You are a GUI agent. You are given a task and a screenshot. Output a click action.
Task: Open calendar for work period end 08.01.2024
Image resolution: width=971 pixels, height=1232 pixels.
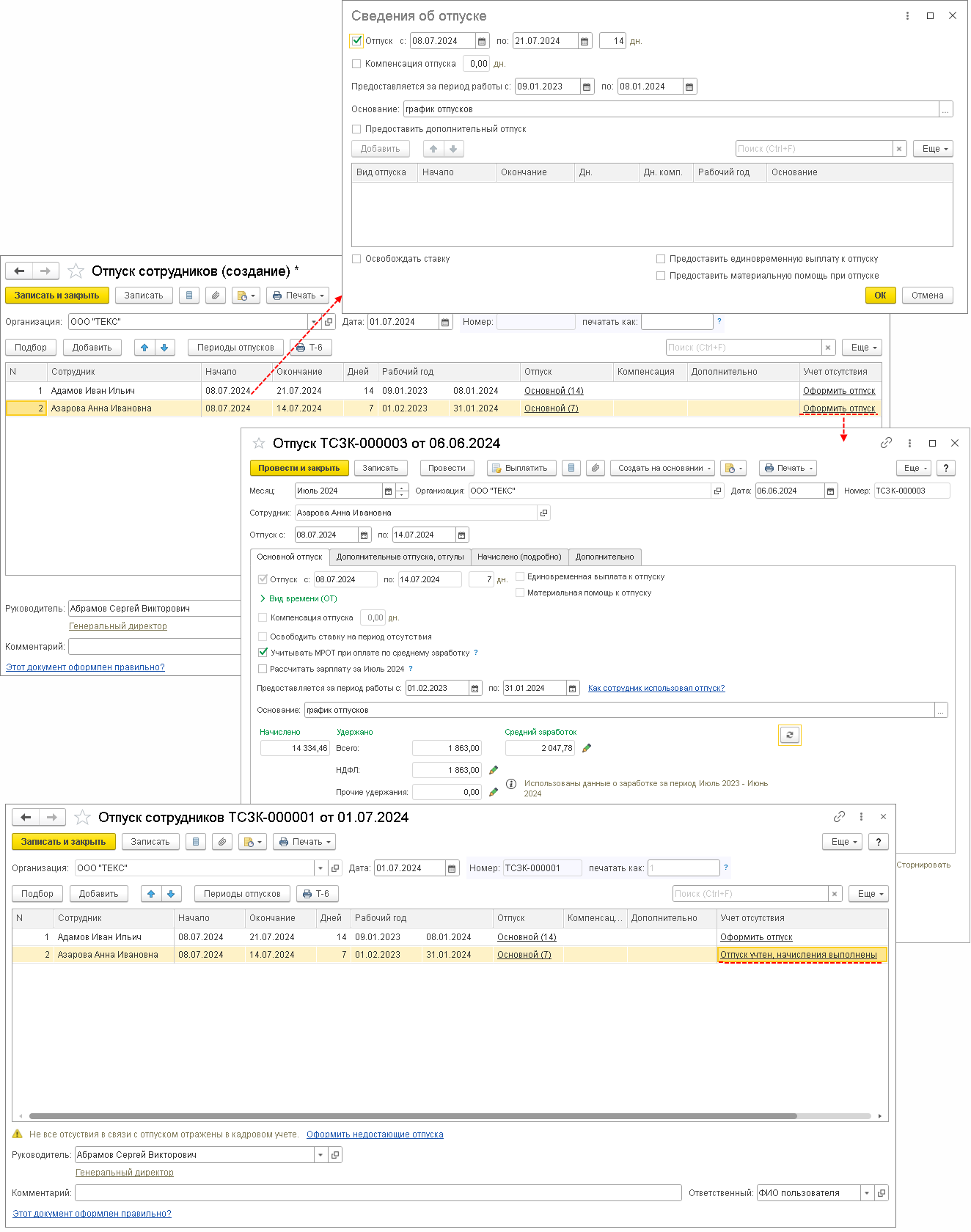689,87
